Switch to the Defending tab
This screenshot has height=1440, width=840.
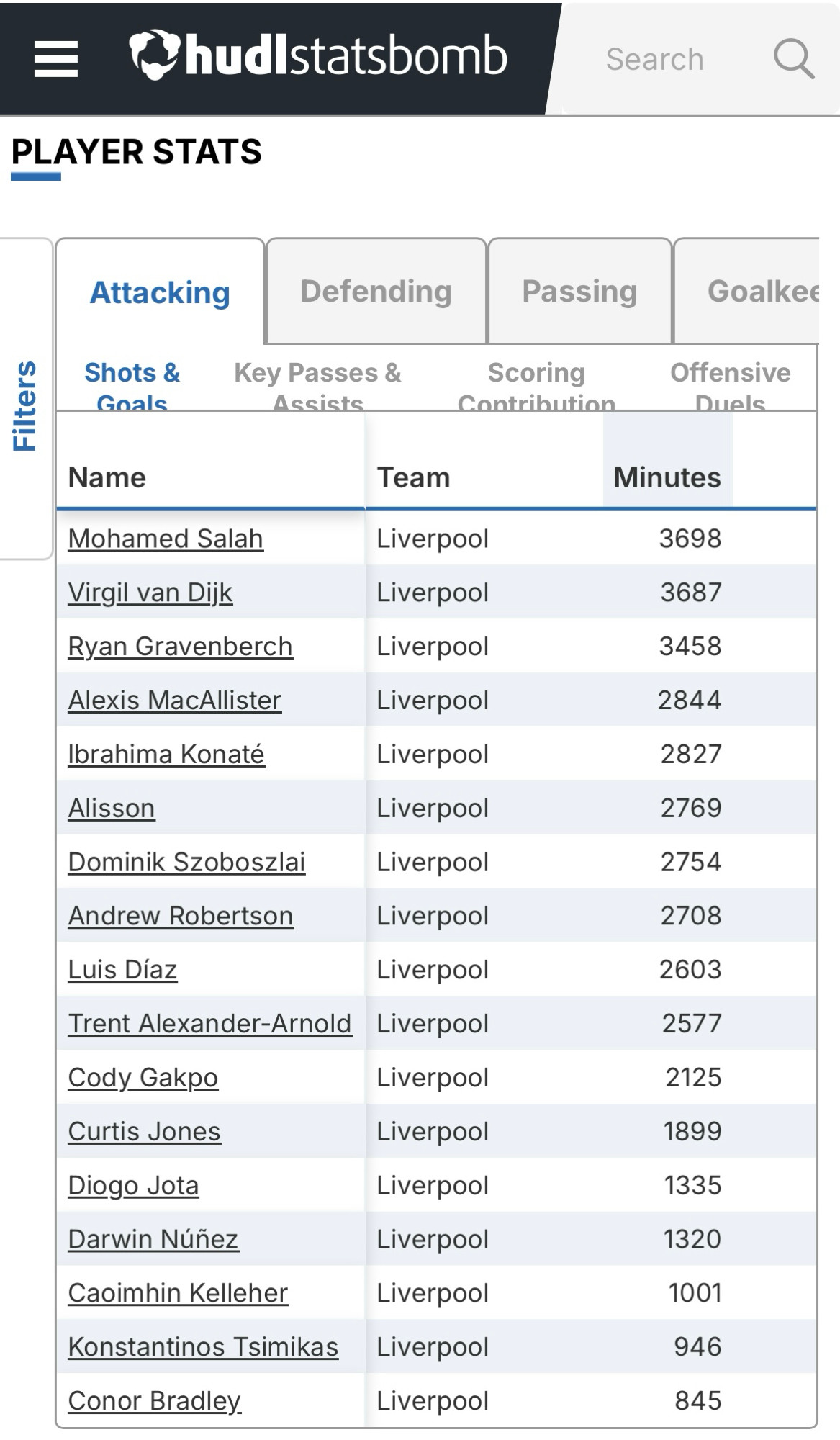tap(376, 291)
